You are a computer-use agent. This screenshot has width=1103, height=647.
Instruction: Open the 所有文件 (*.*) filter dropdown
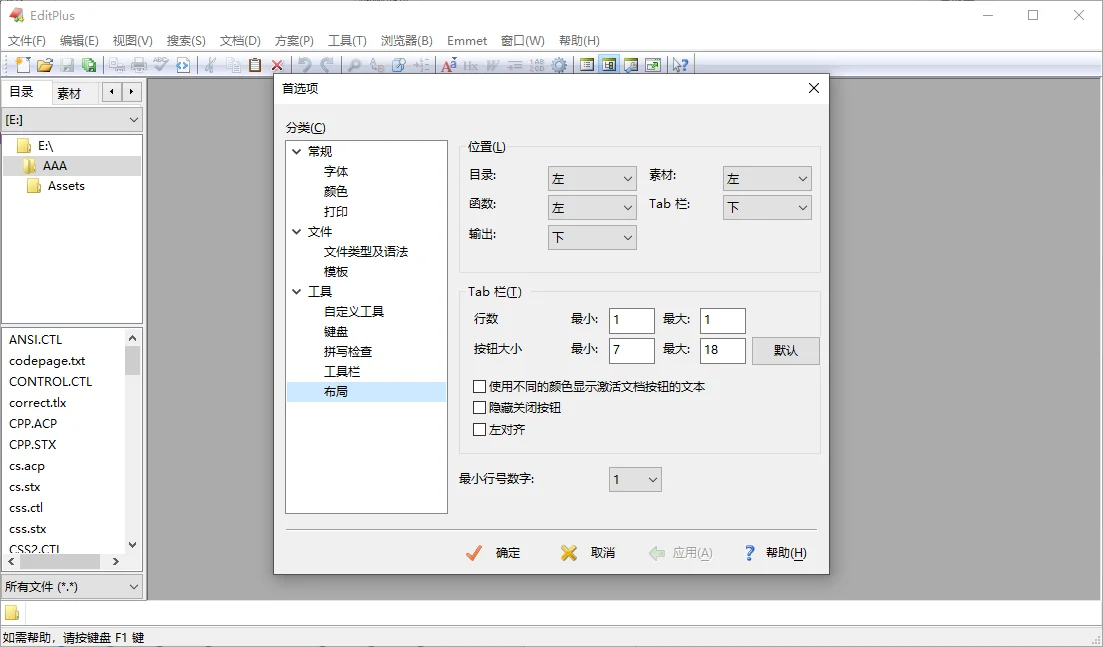[72, 587]
